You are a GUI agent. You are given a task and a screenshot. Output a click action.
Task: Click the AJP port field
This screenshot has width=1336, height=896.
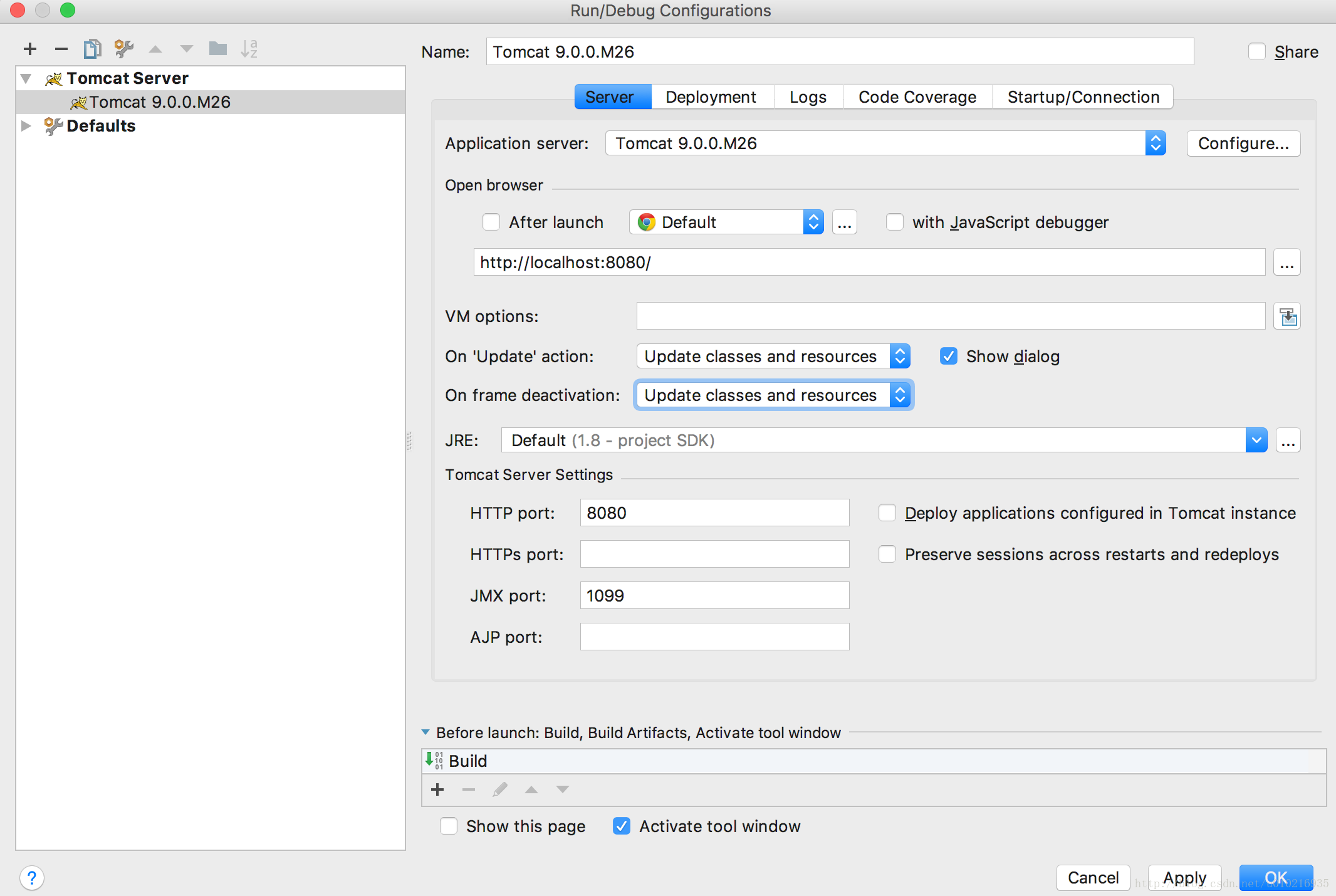[x=714, y=637]
